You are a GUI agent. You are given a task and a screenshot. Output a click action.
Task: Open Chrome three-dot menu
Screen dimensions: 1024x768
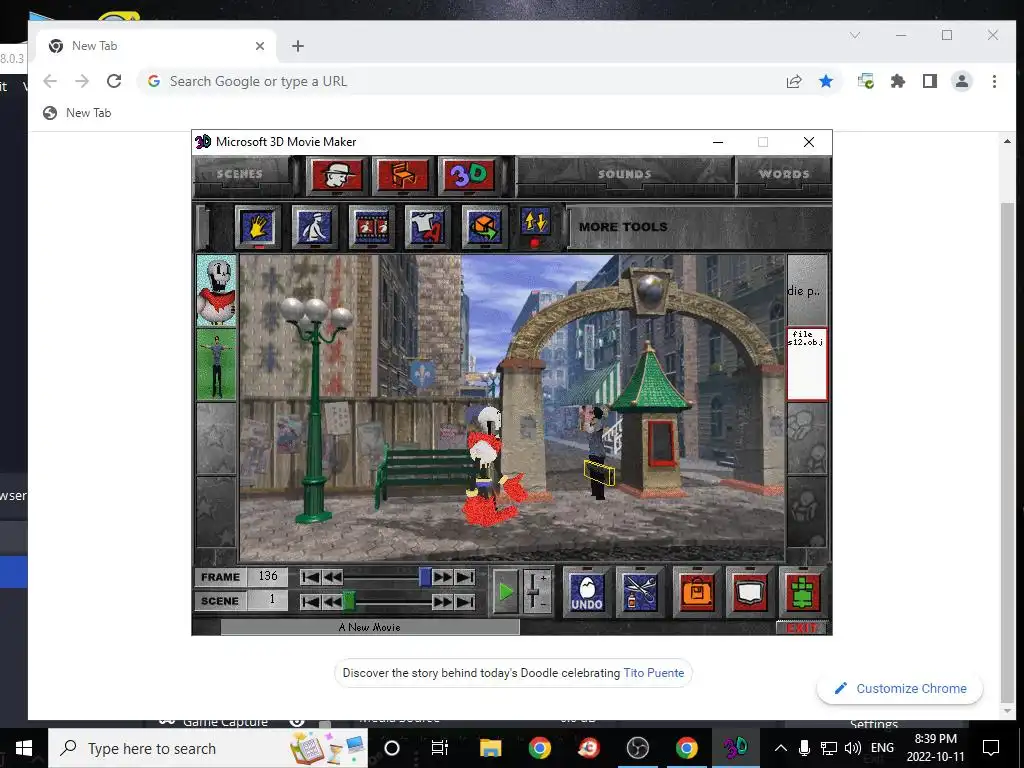[994, 81]
